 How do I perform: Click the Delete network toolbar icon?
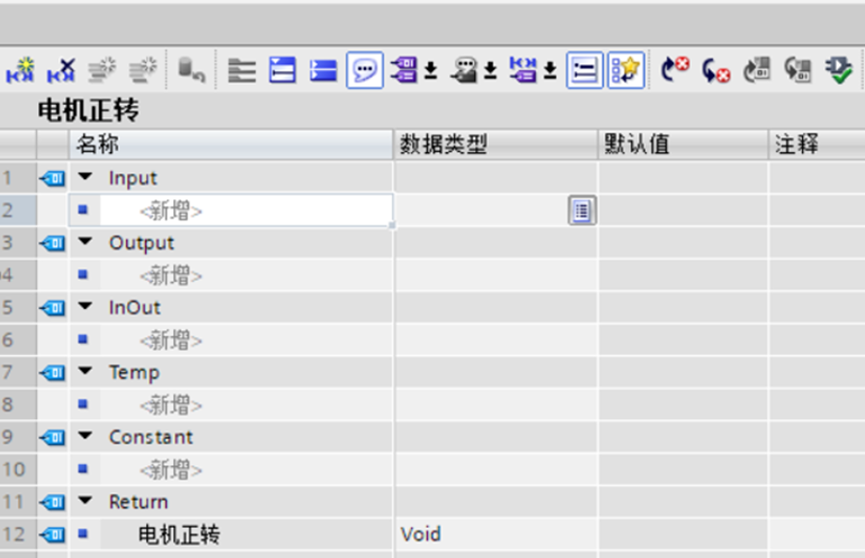(x=61, y=70)
